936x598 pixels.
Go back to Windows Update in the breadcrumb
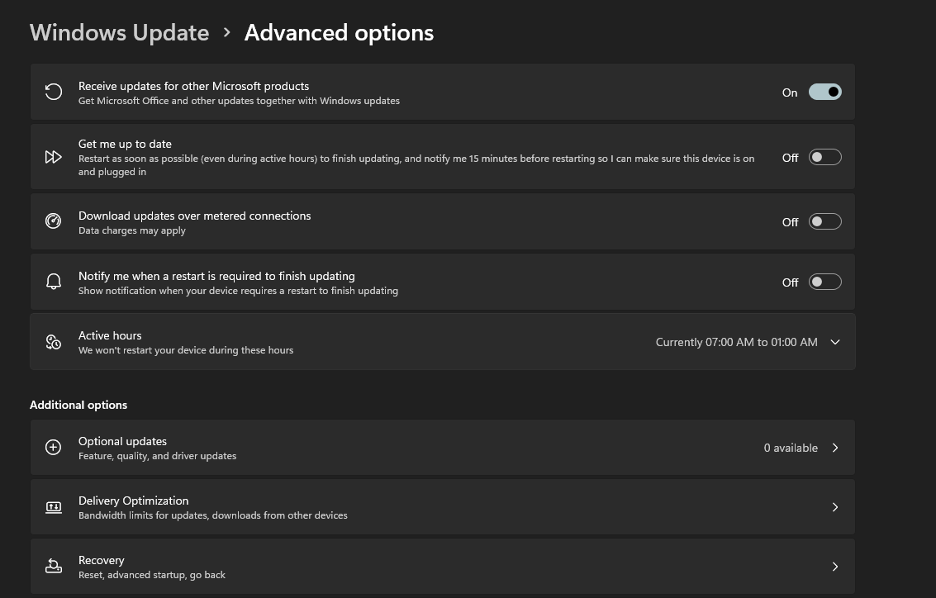click(119, 33)
